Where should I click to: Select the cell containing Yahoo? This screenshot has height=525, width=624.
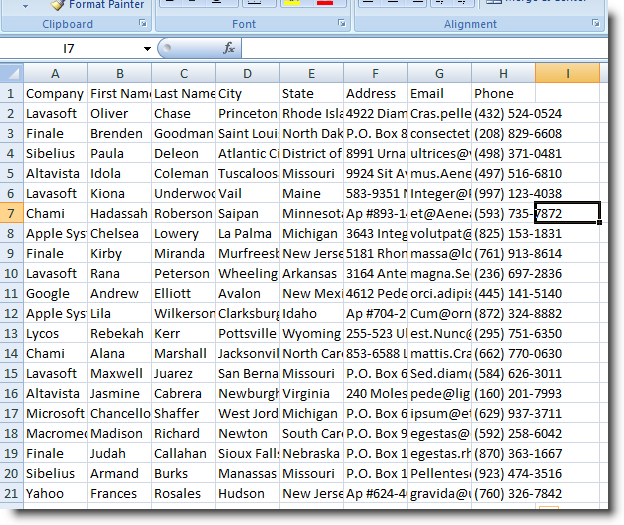coord(55,493)
